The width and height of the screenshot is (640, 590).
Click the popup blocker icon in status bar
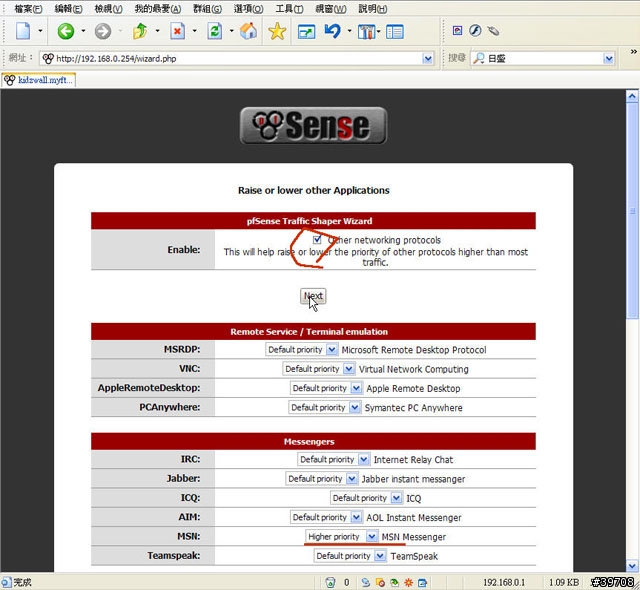click(x=380, y=582)
